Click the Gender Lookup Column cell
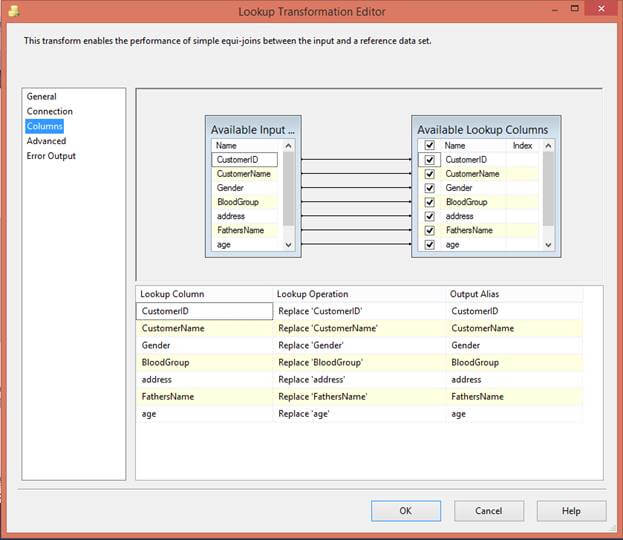The width and height of the screenshot is (623, 540). 205,345
